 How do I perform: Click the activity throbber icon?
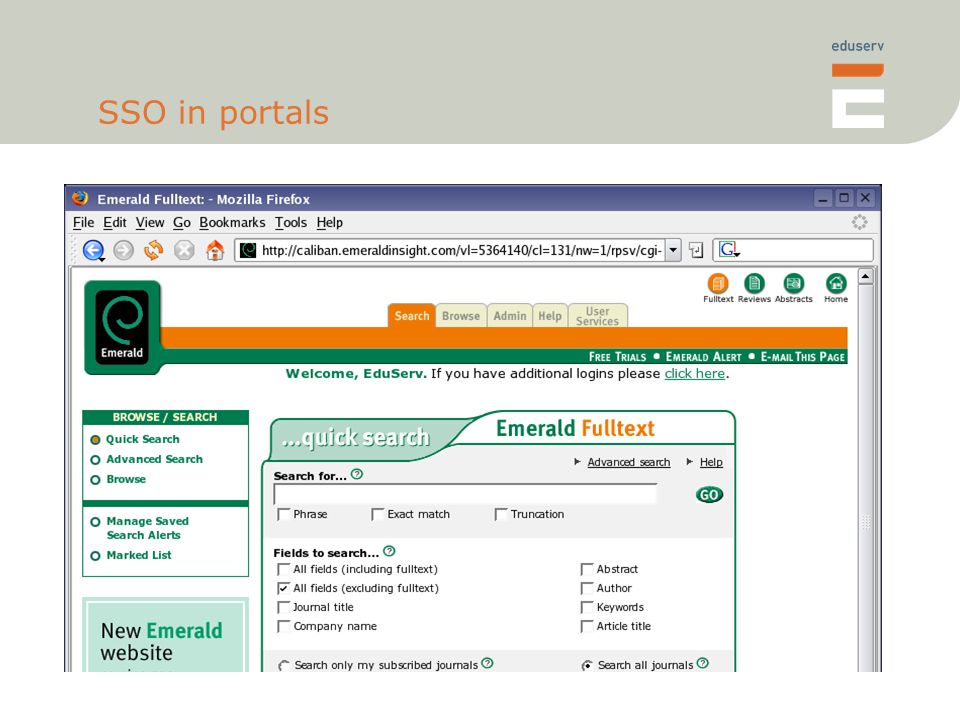click(860, 222)
